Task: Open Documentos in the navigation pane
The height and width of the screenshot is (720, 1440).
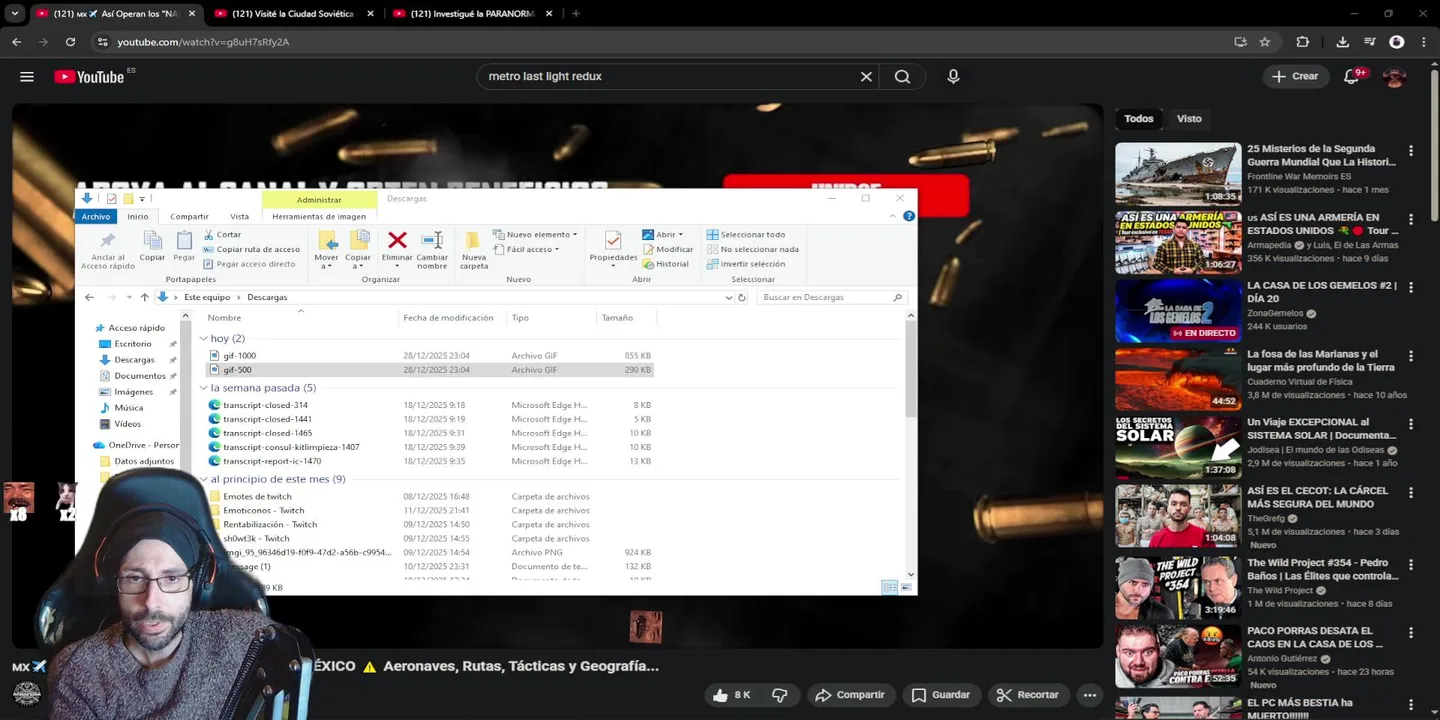Action: pos(139,375)
